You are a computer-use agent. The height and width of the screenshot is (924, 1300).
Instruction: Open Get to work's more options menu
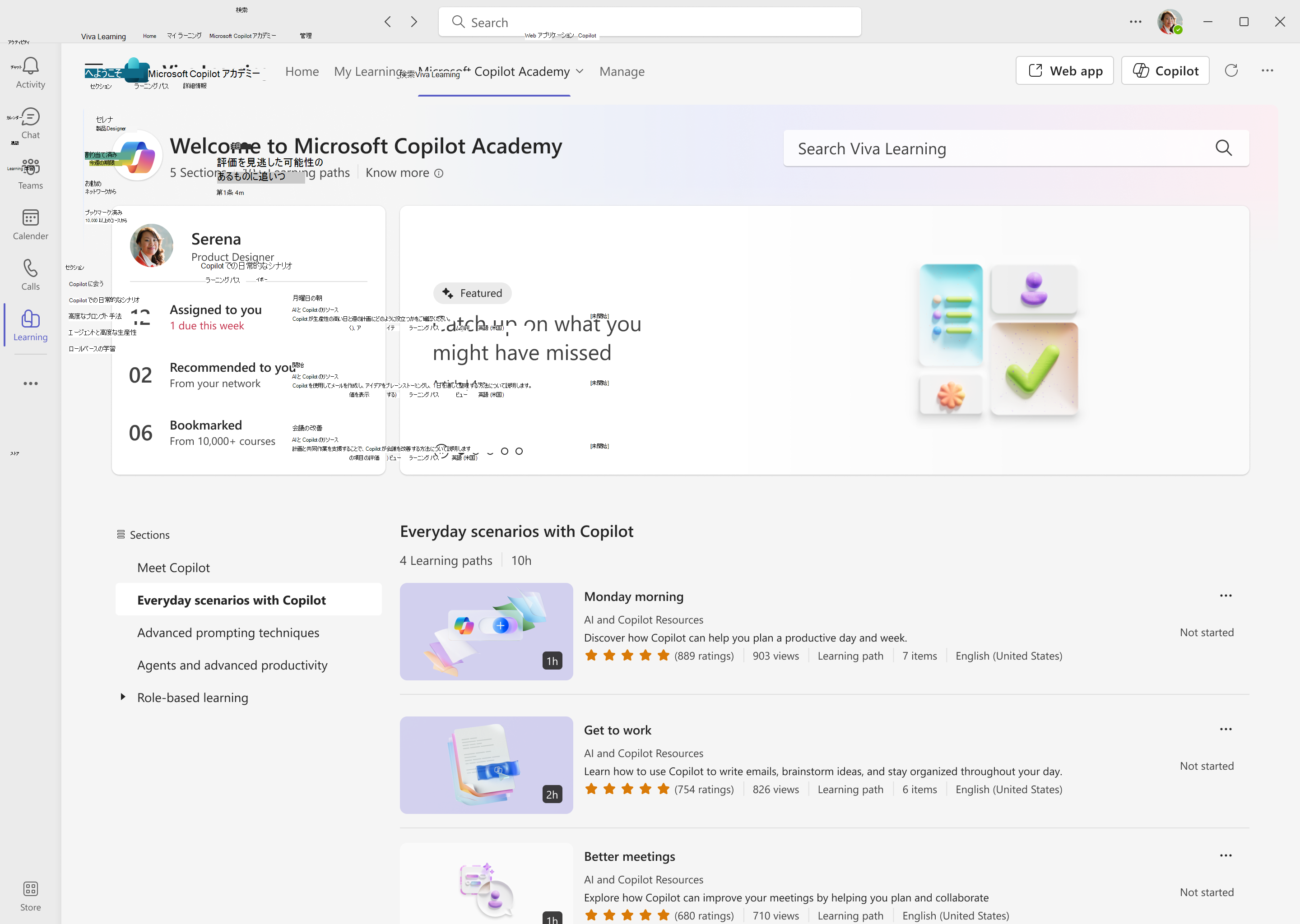tap(1226, 729)
